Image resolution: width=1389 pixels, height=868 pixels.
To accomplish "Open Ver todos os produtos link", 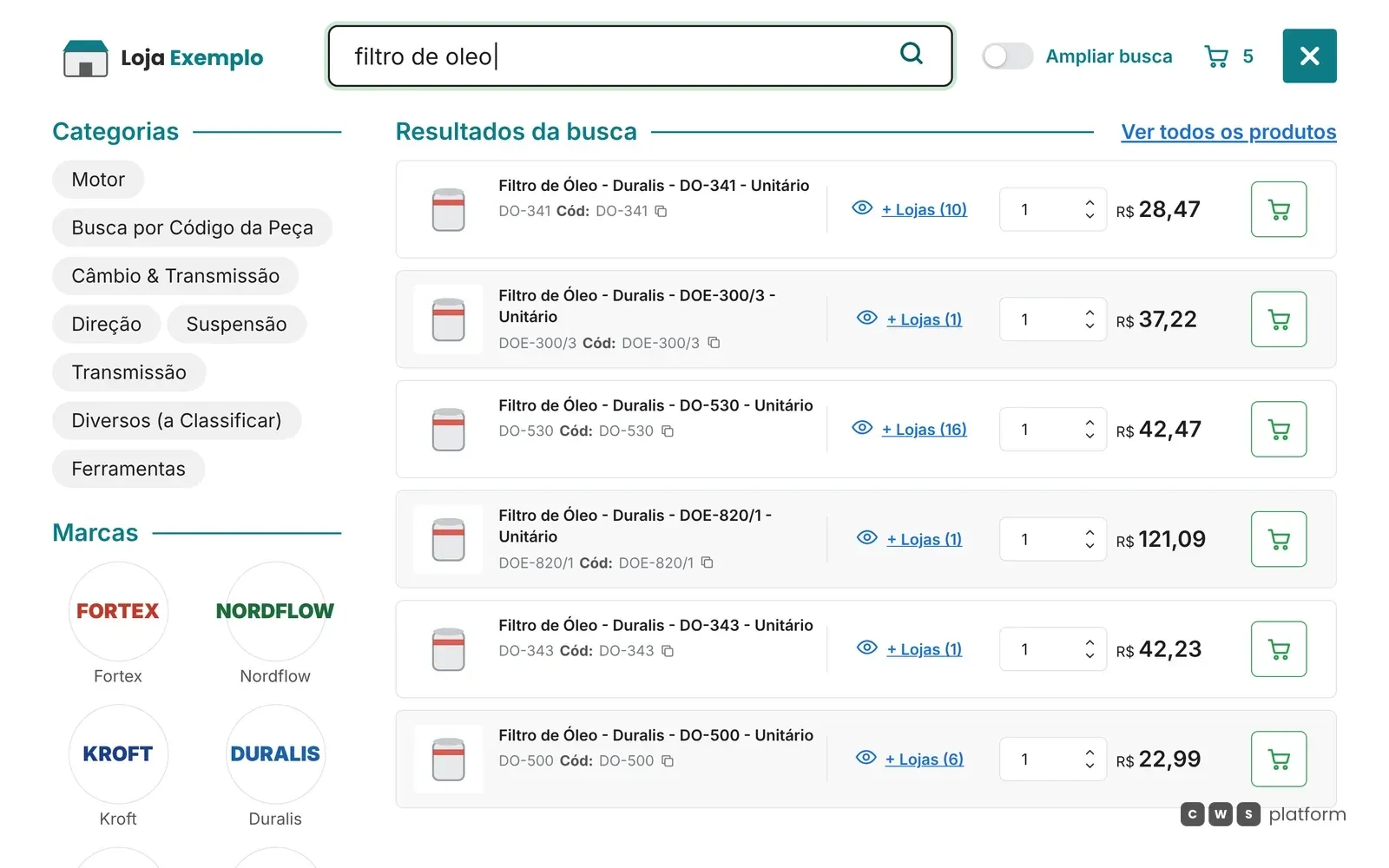I will [x=1228, y=132].
